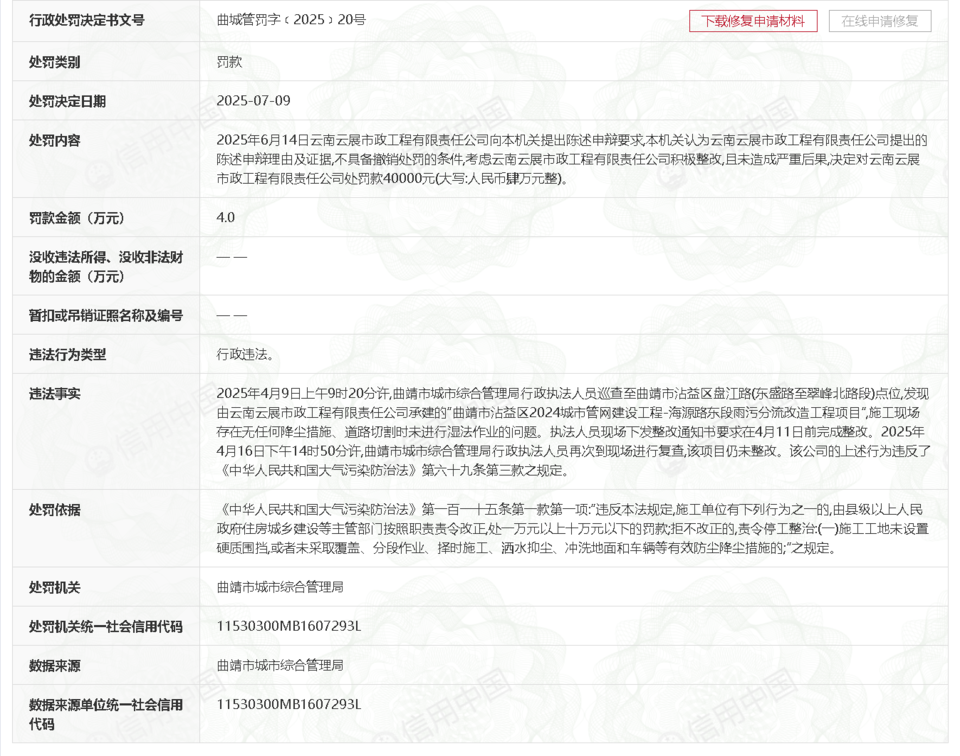The image size is (960, 756).
Task: Click 曲靖市城市综合管理局 in the 处罚机关 row
Action: (x=280, y=587)
